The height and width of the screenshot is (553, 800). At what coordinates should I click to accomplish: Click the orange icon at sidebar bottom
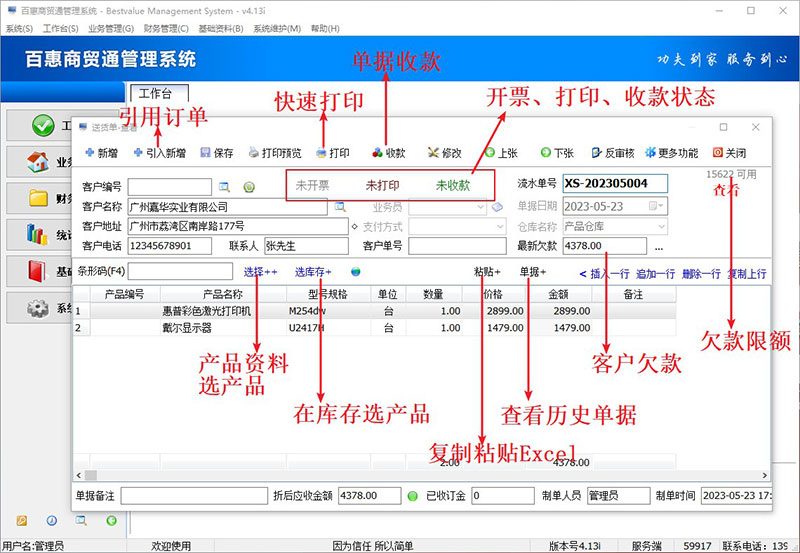pos(21,520)
